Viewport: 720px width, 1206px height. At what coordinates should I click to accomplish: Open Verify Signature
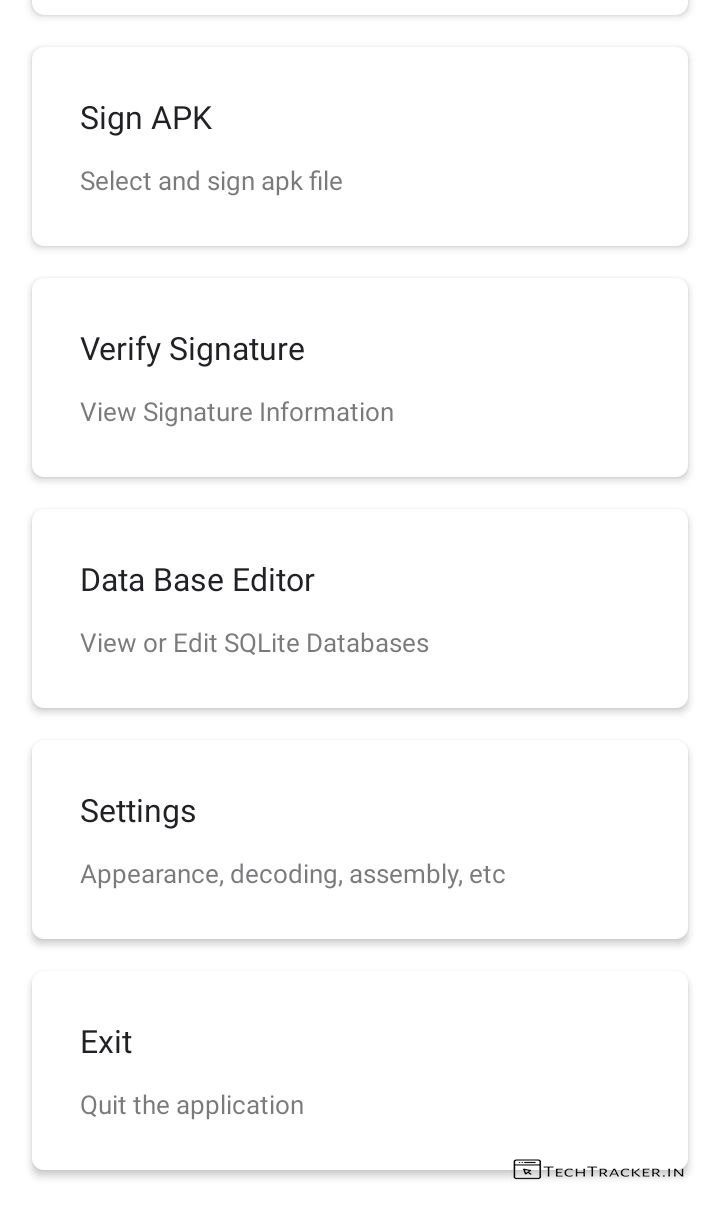click(192, 349)
